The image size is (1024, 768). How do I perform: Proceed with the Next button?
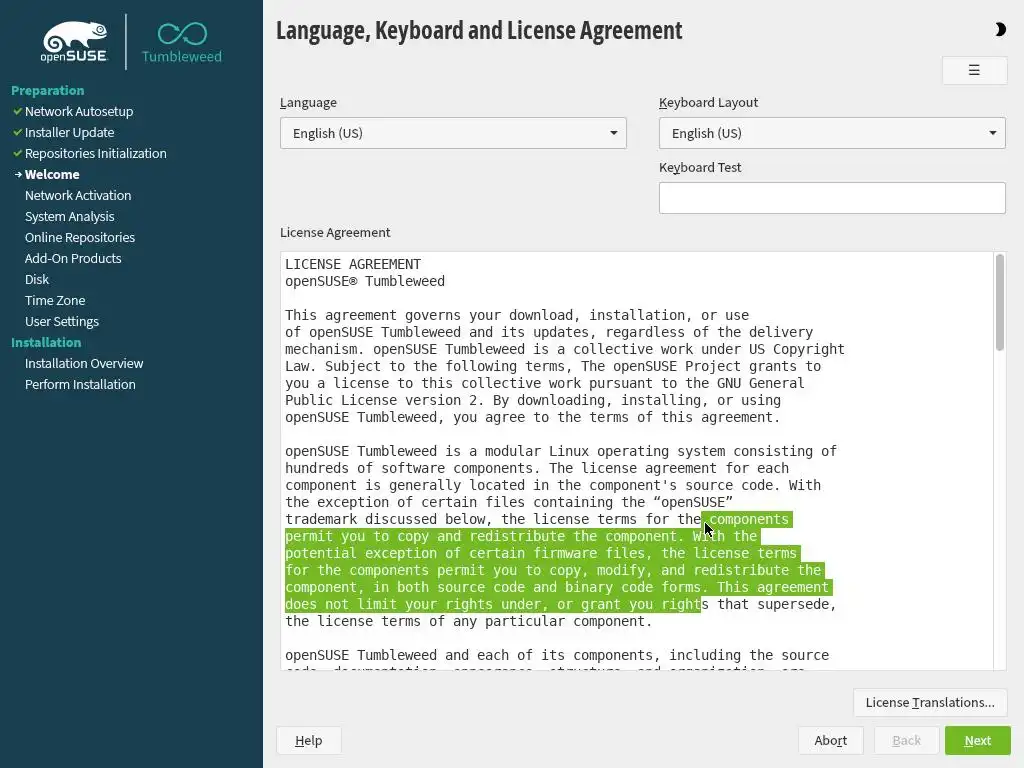[x=977, y=741]
